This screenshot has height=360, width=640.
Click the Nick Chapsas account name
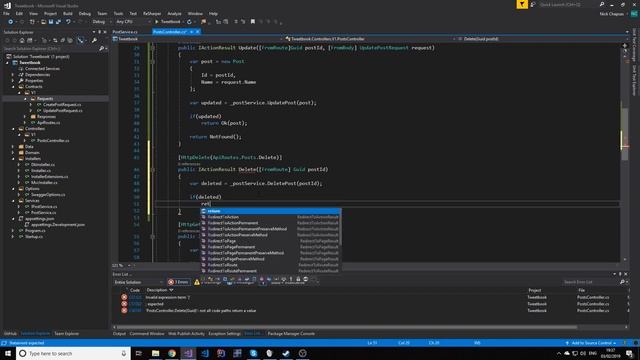(611, 14)
